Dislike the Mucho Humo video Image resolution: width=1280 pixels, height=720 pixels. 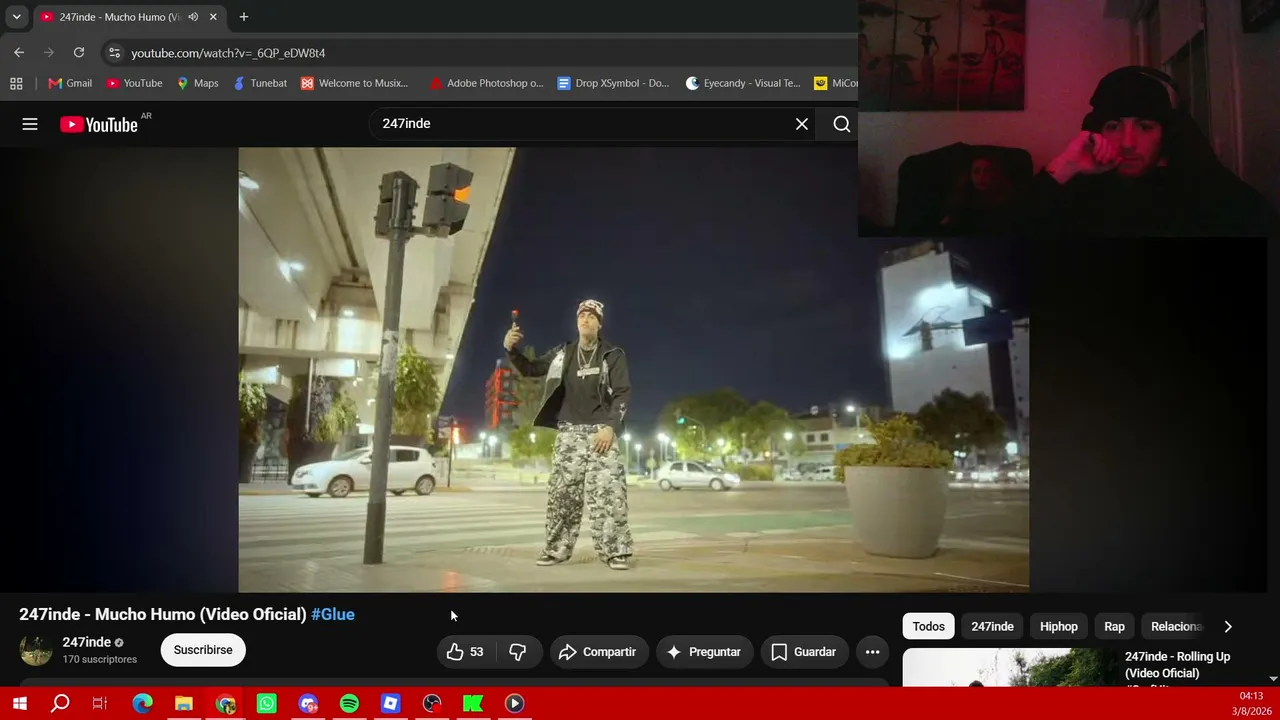[x=517, y=652]
